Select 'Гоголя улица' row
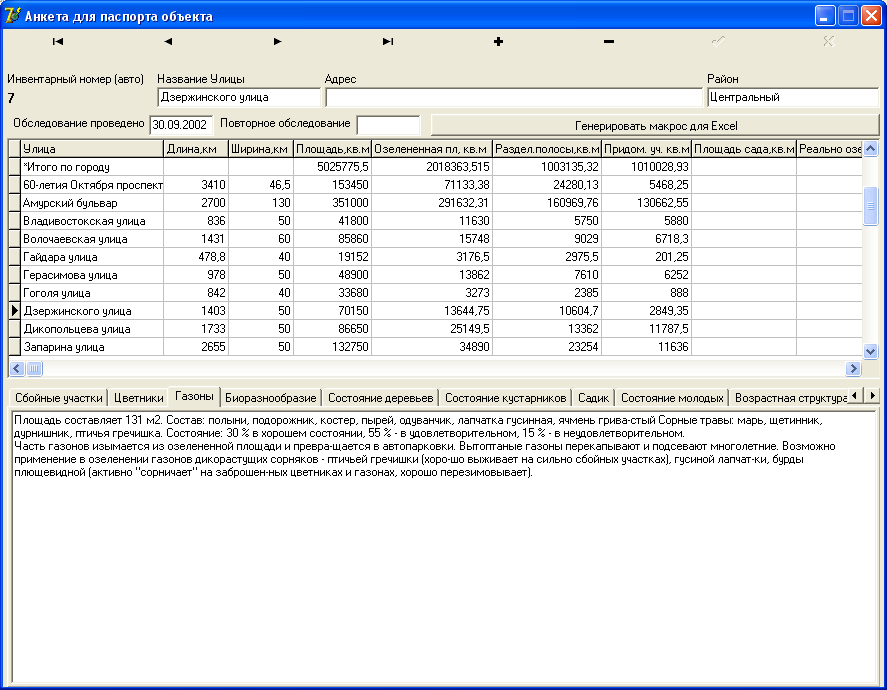 [436, 293]
